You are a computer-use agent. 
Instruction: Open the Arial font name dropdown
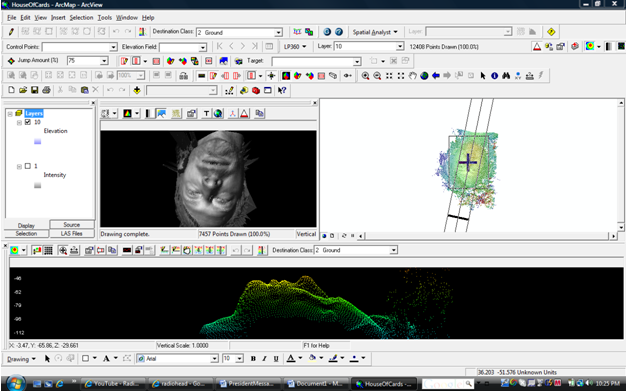pos(214,358)
